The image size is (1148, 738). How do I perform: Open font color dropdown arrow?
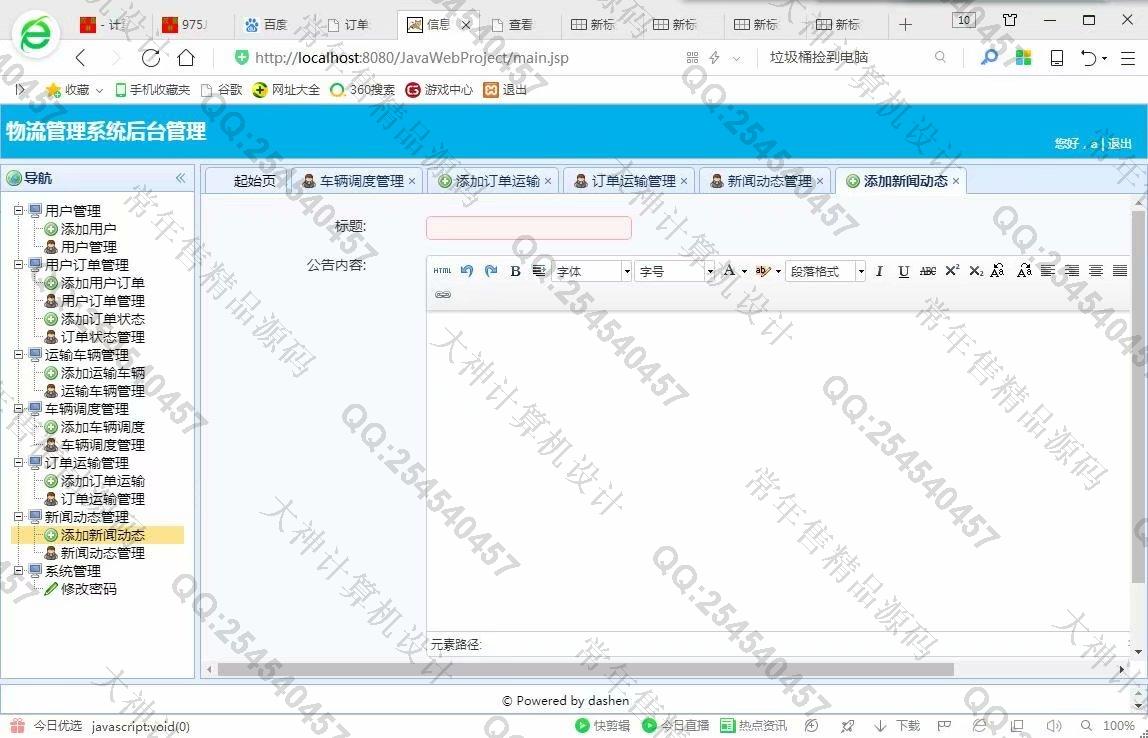point(744,272)
